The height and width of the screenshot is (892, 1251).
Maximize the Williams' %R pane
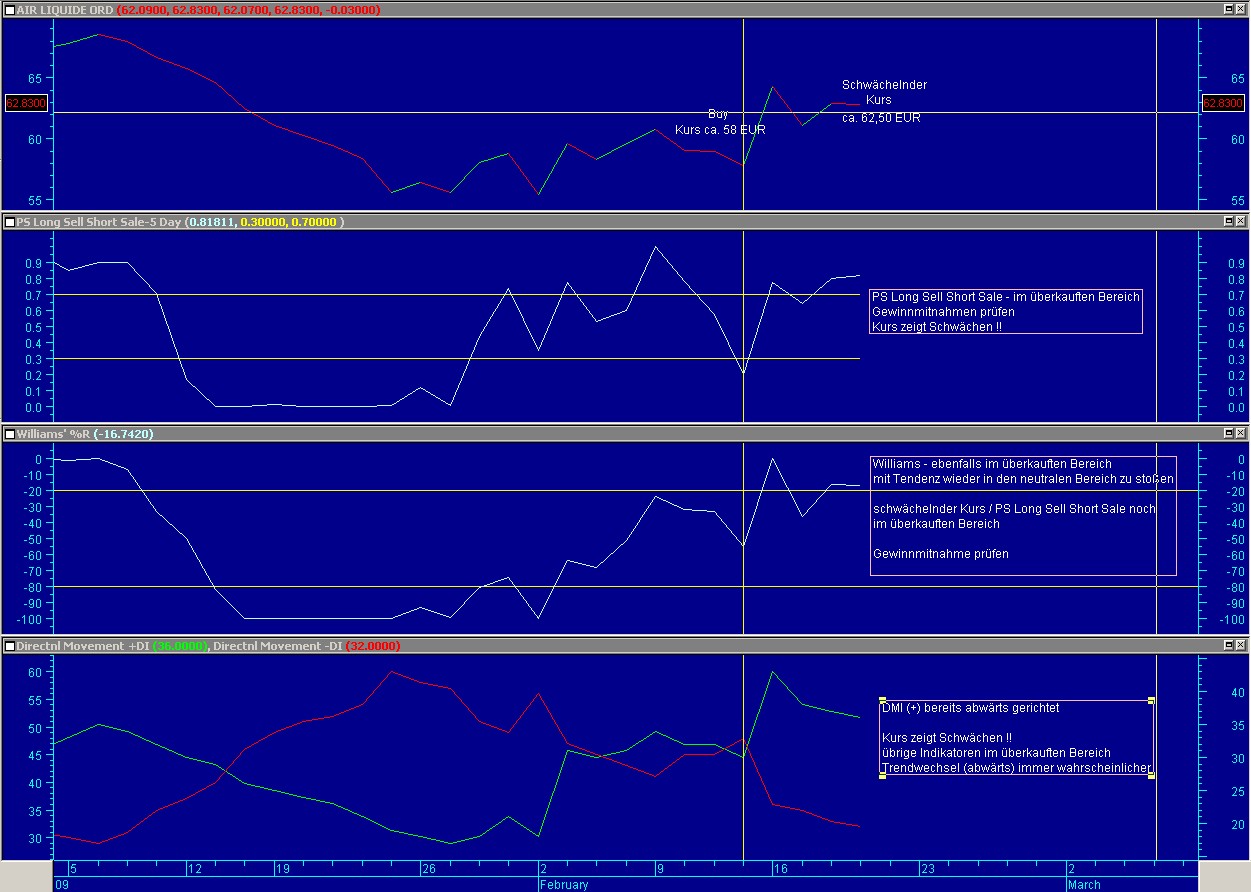click(x=1229, y=433)
